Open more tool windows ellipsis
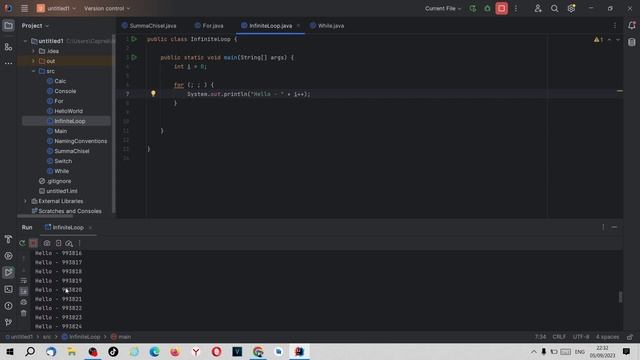 coord(8,63)
